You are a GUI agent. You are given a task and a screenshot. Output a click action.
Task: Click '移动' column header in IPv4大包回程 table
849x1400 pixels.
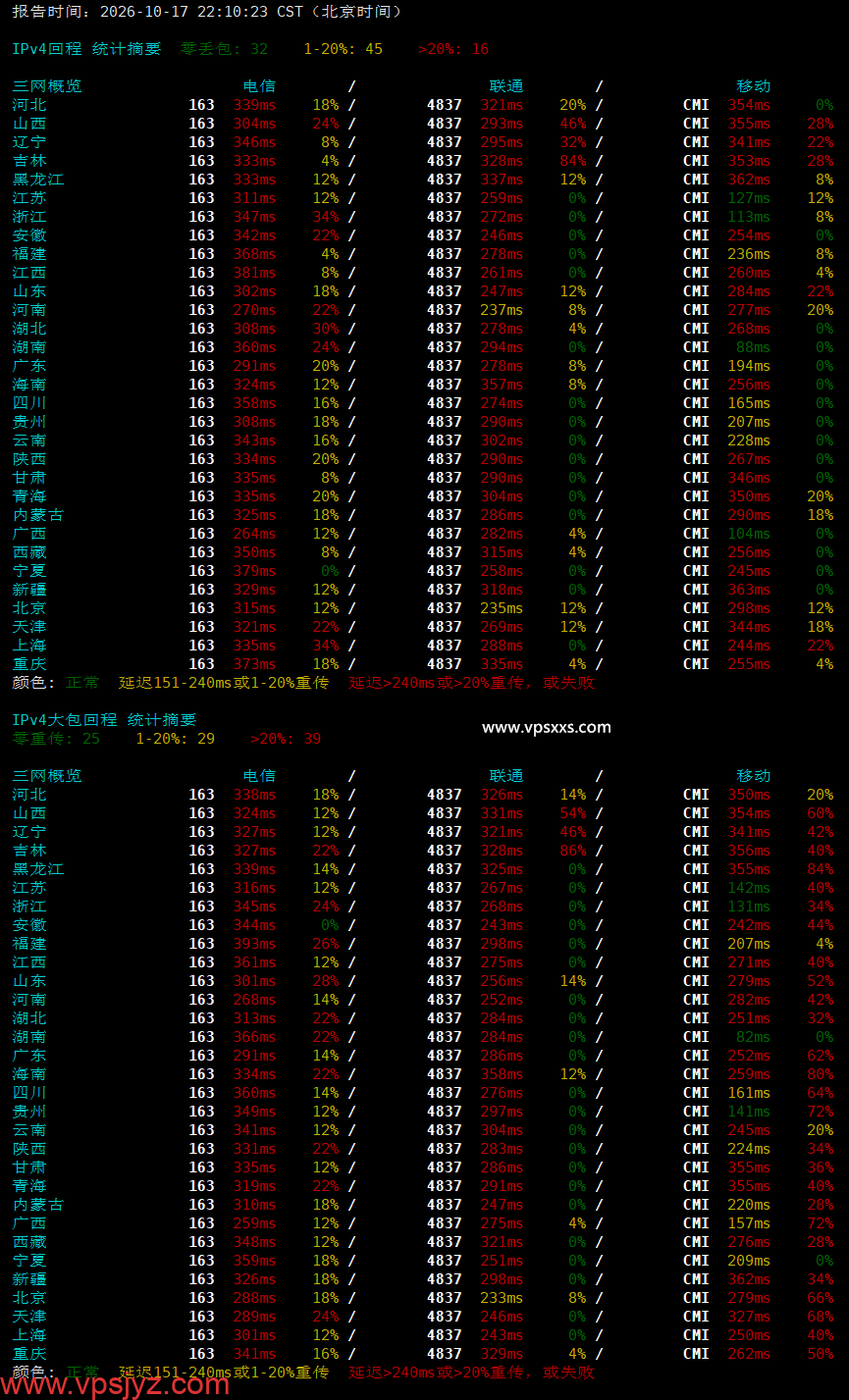(754, 776)
